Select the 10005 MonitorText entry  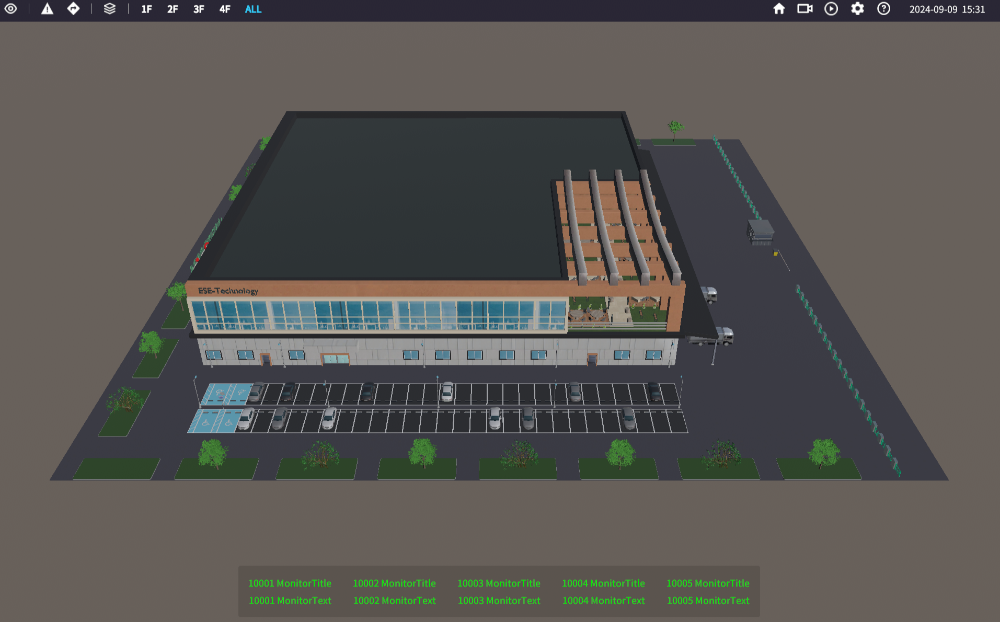tap(708, 601)
